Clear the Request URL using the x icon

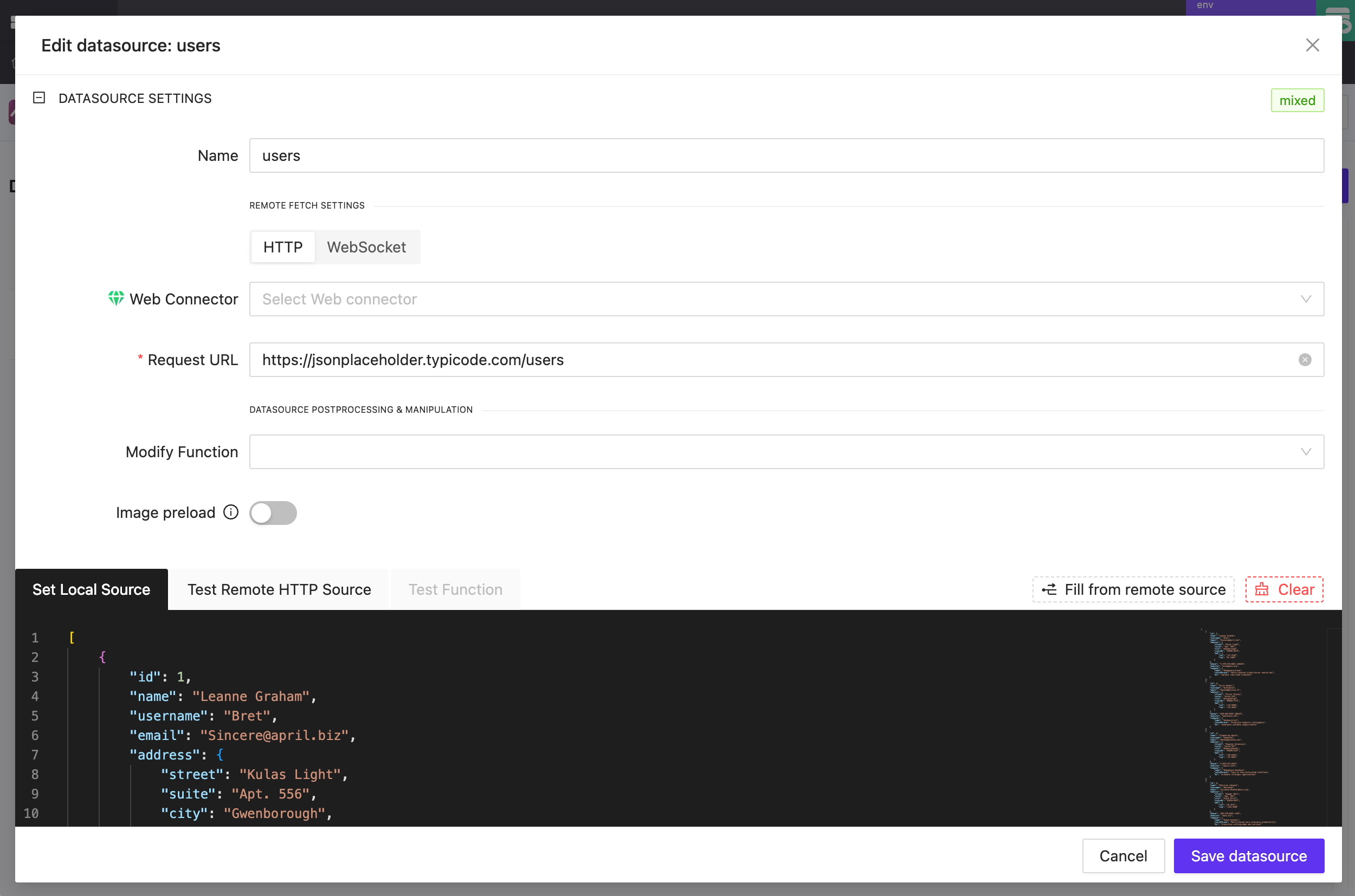pos(1304,359)
